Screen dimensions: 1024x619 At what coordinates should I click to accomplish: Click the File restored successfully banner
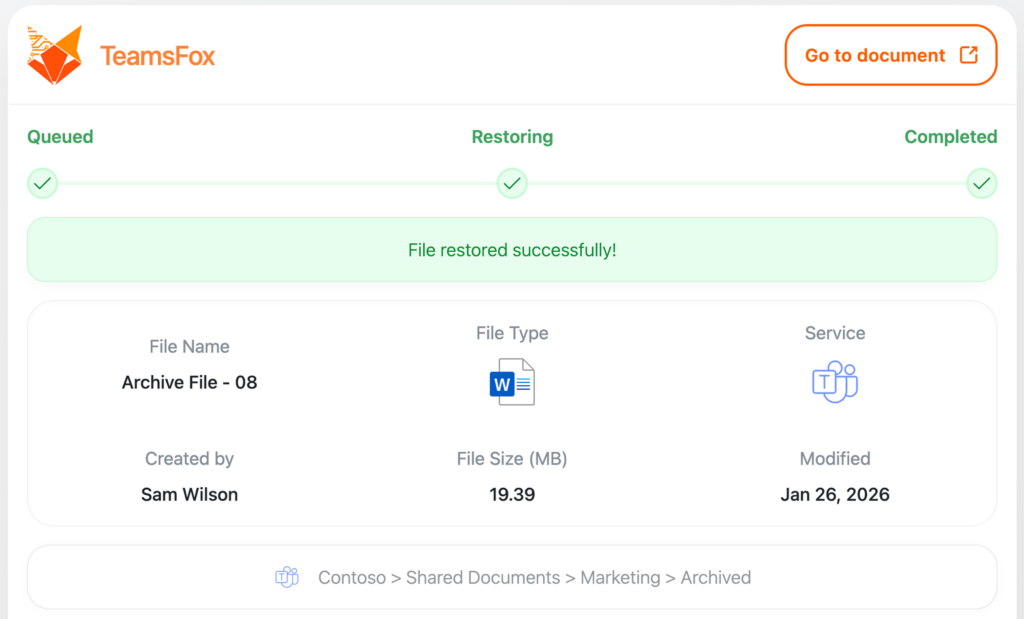point(512,250)
